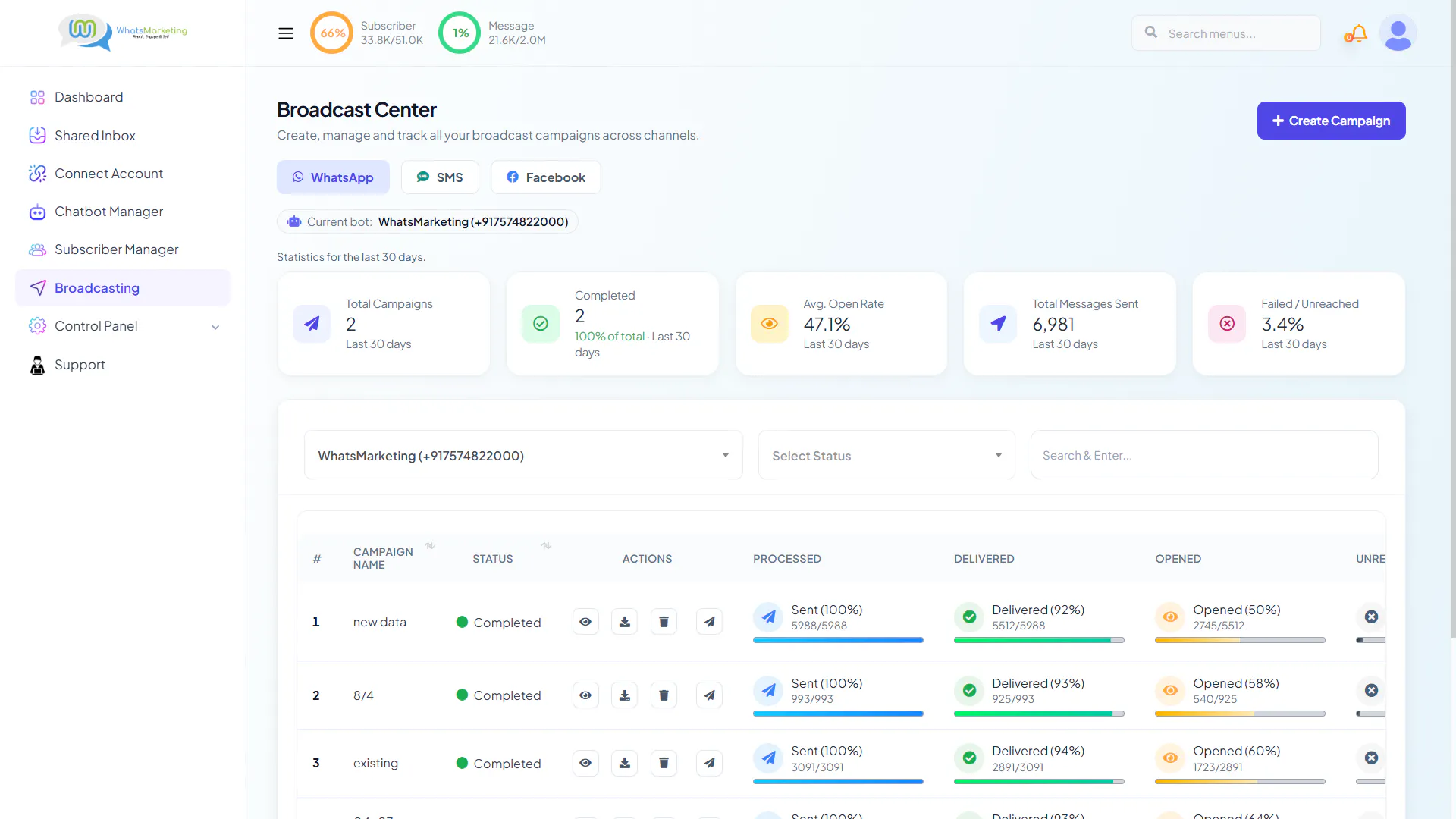The image size is (1456, 819).
Task: Click the Failed / Unreached x icon
Action: point(1227,324)
